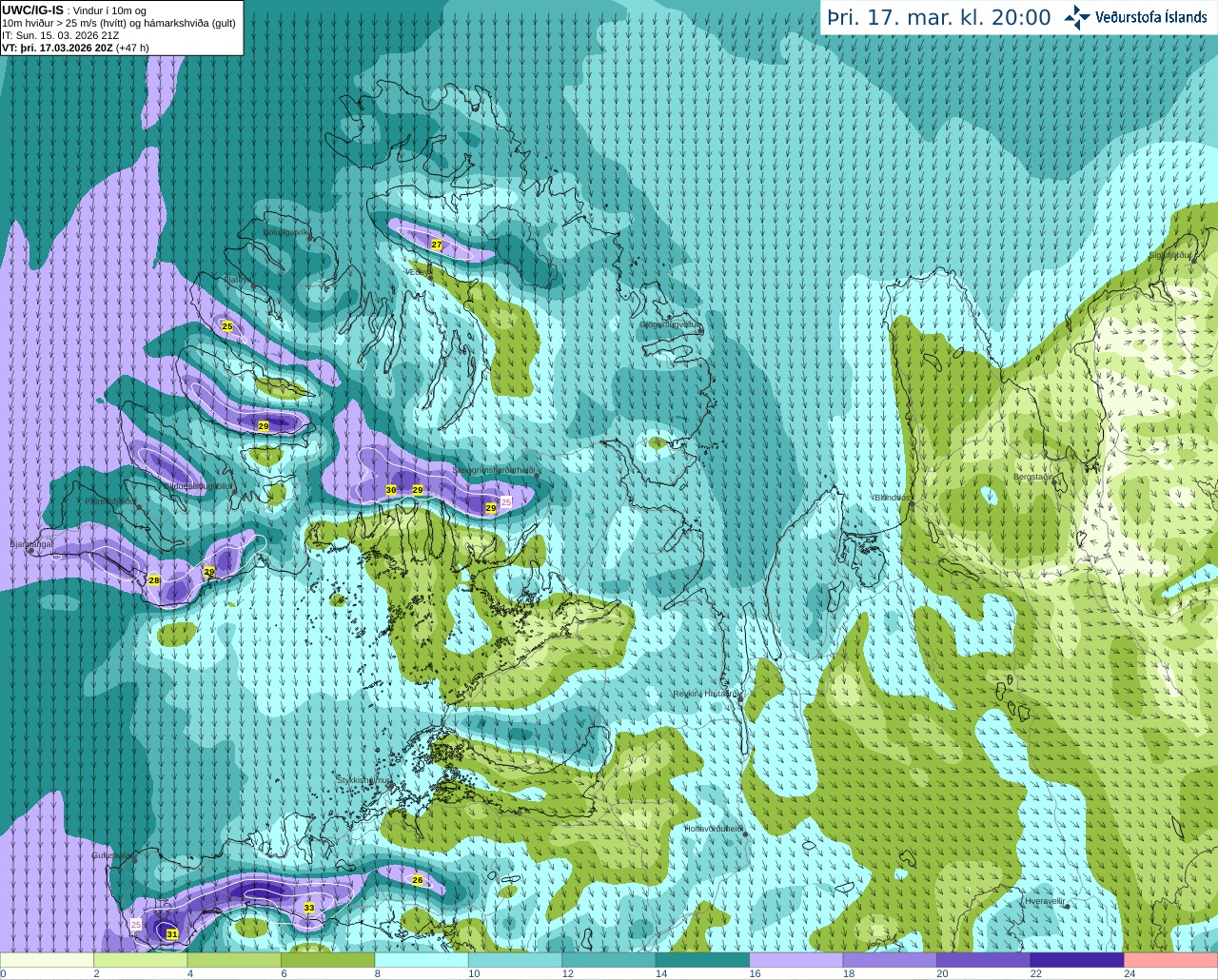
Task: Click the Stykkishólmur station label
Action: point(363,779)
